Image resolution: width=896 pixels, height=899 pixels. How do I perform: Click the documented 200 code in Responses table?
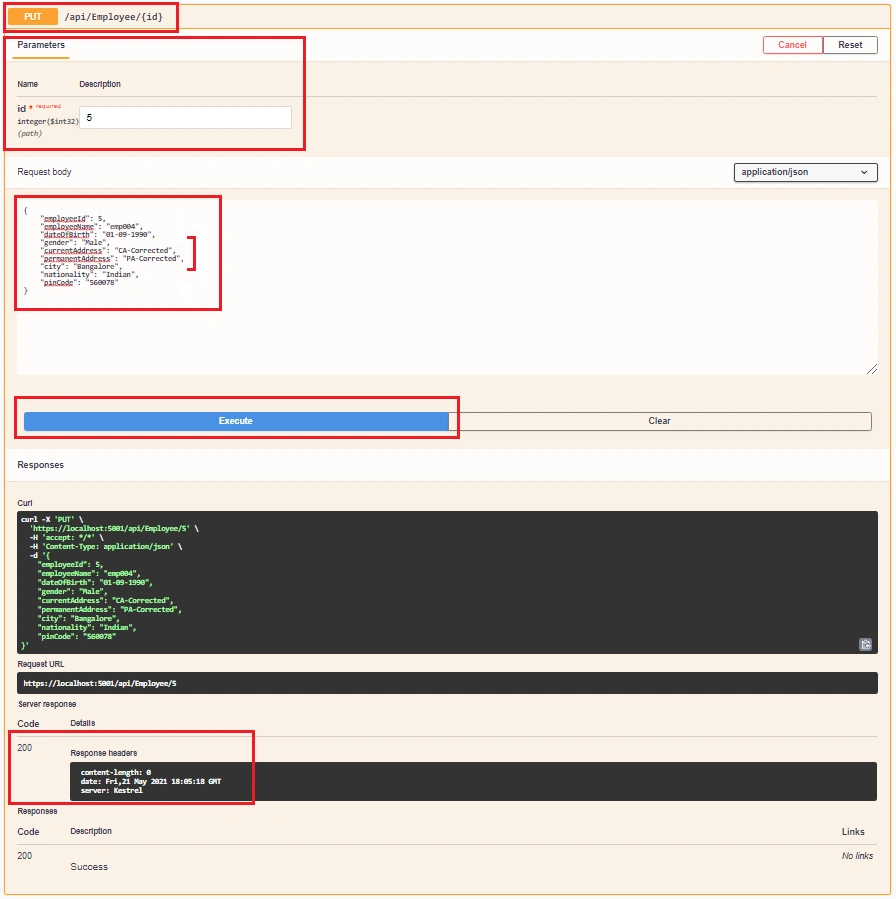pyautogui.click(x=25, y=855)
